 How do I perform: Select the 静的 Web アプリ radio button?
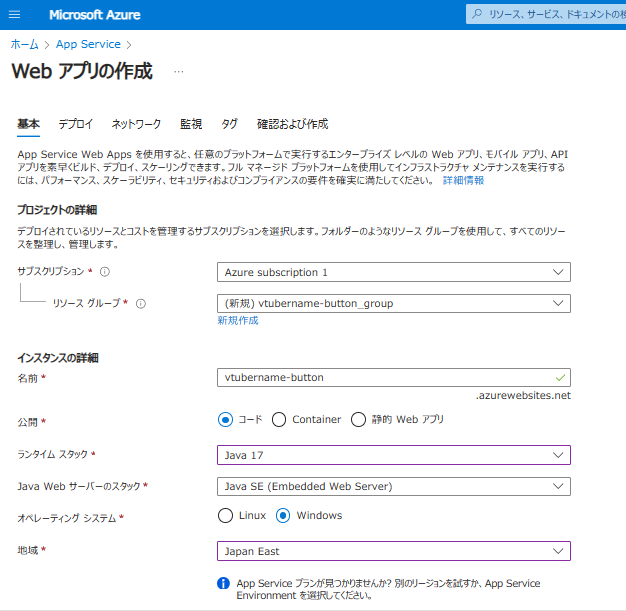[x=358, y=420]
